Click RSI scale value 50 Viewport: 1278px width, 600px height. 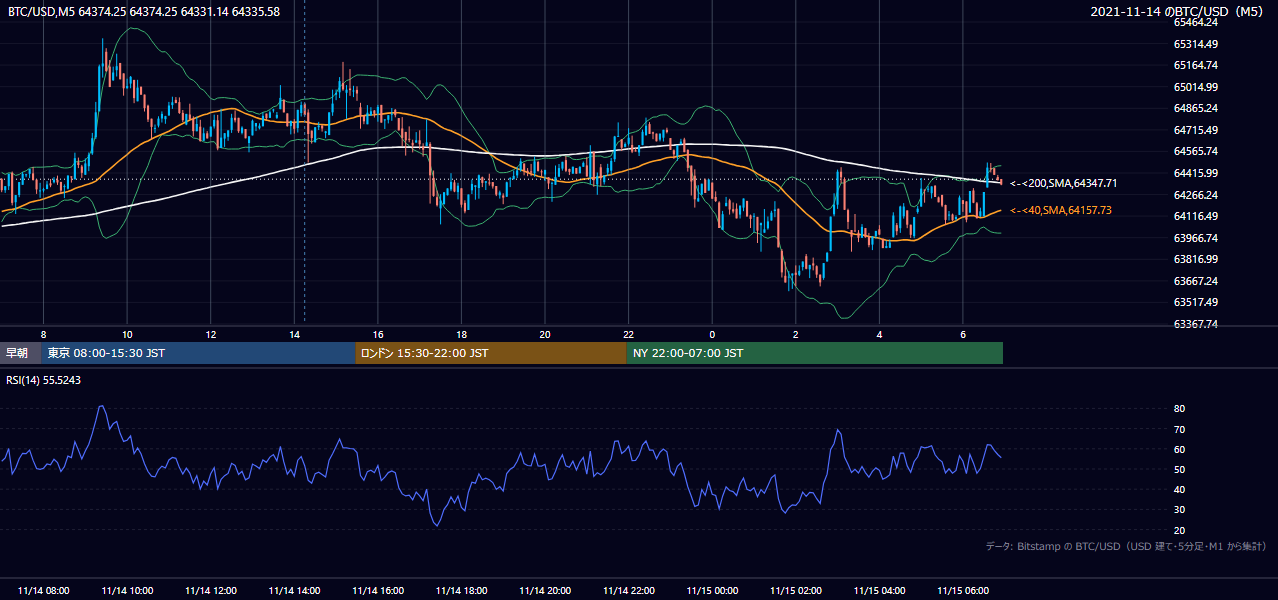pyautogui.click(x=1180, y=469)
